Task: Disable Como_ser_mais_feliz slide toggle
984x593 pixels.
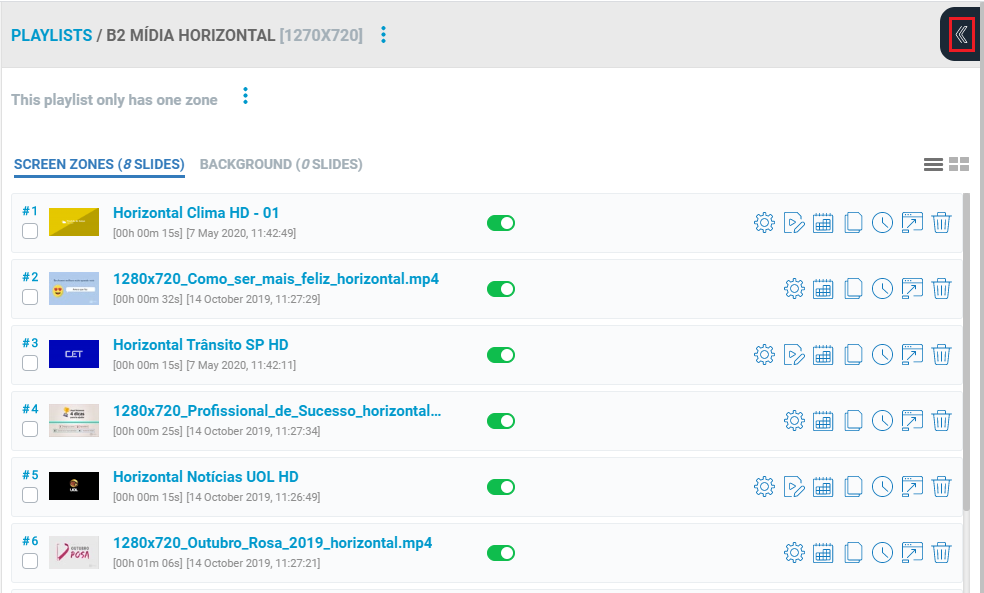Action: click(501, 289)
